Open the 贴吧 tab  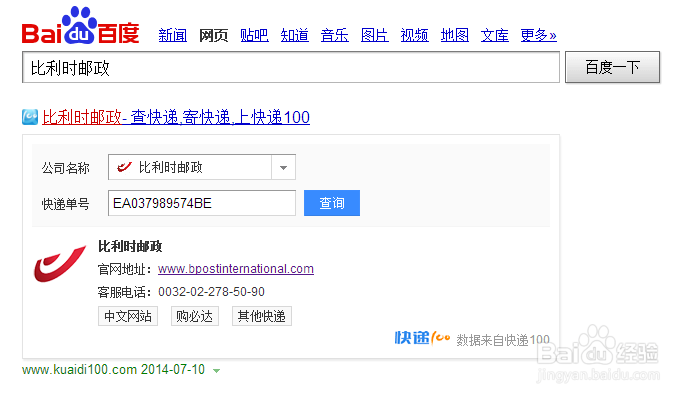(x=254, y=35)
